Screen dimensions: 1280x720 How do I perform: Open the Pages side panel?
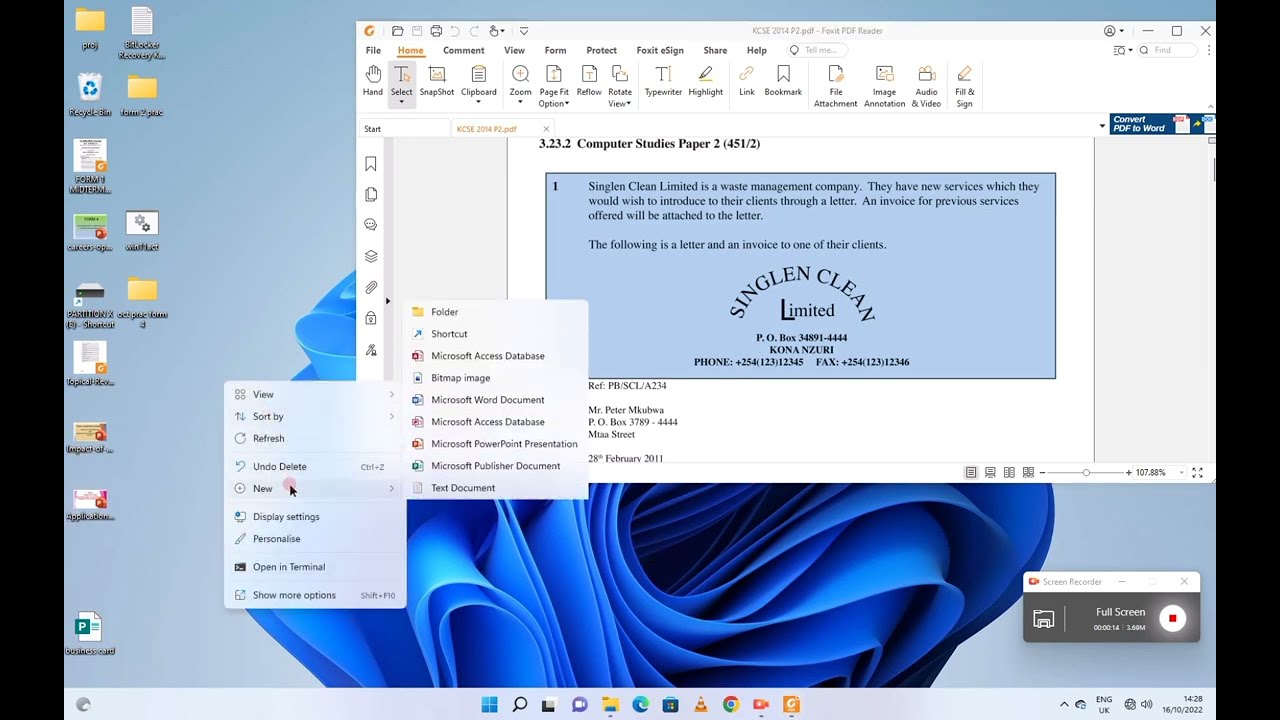371,194
